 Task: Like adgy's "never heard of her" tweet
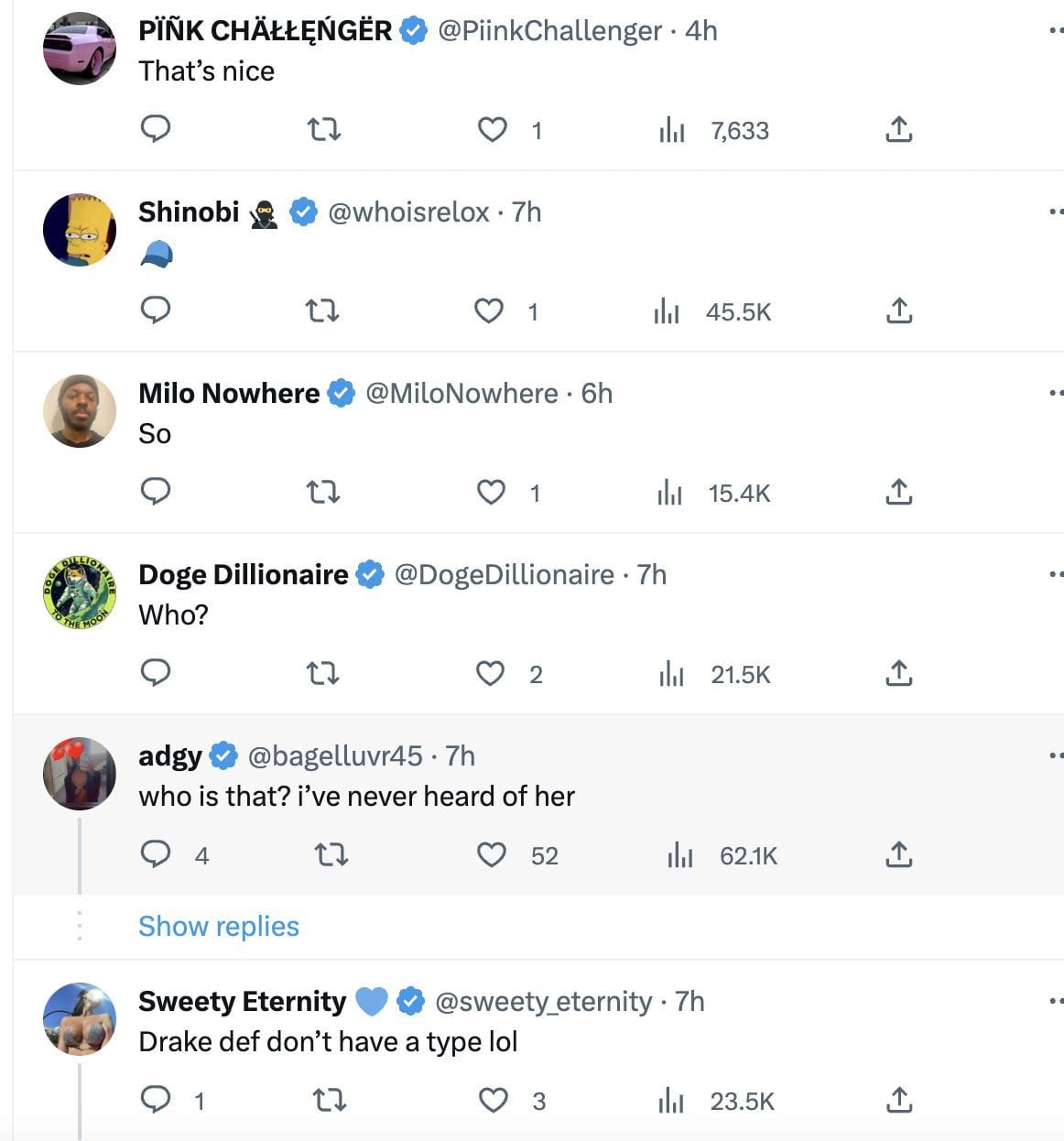(492, 855)
